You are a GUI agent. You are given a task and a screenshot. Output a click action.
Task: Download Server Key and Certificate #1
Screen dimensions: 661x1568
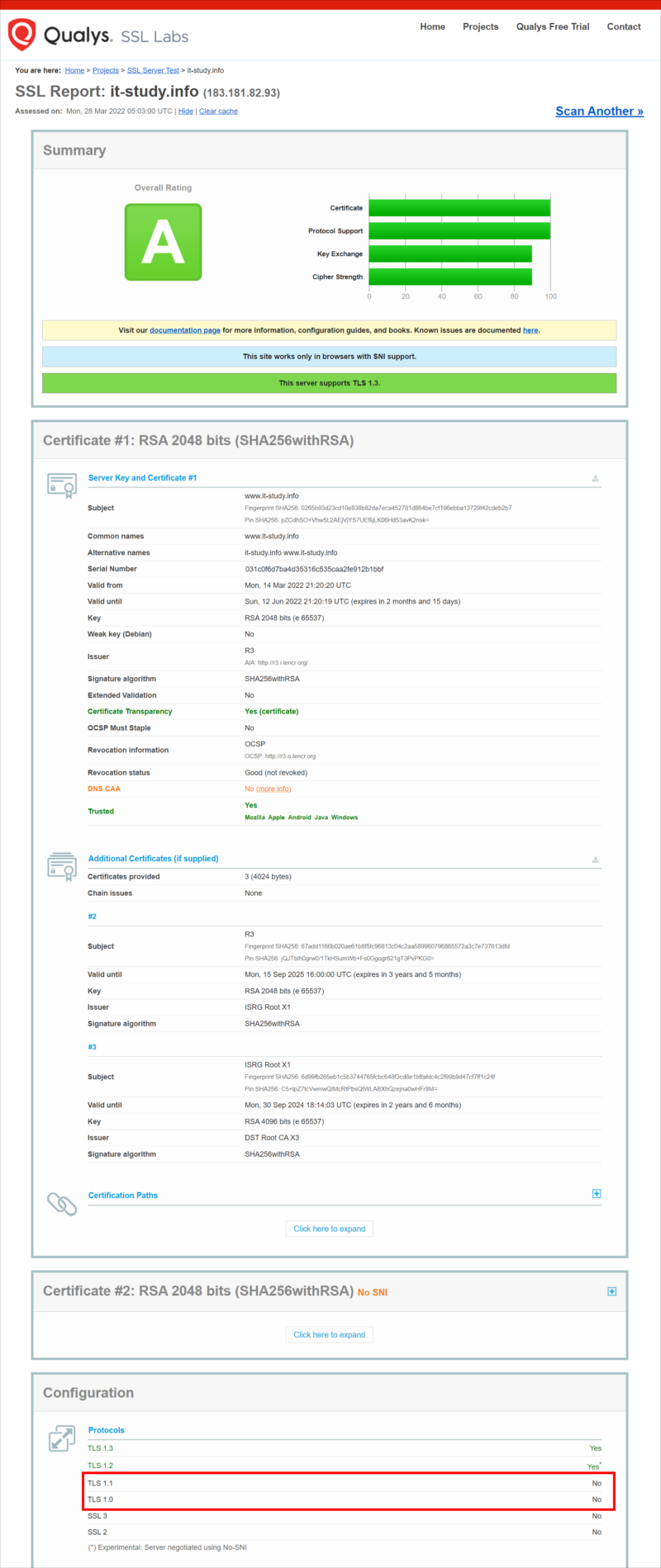point(595,478)
